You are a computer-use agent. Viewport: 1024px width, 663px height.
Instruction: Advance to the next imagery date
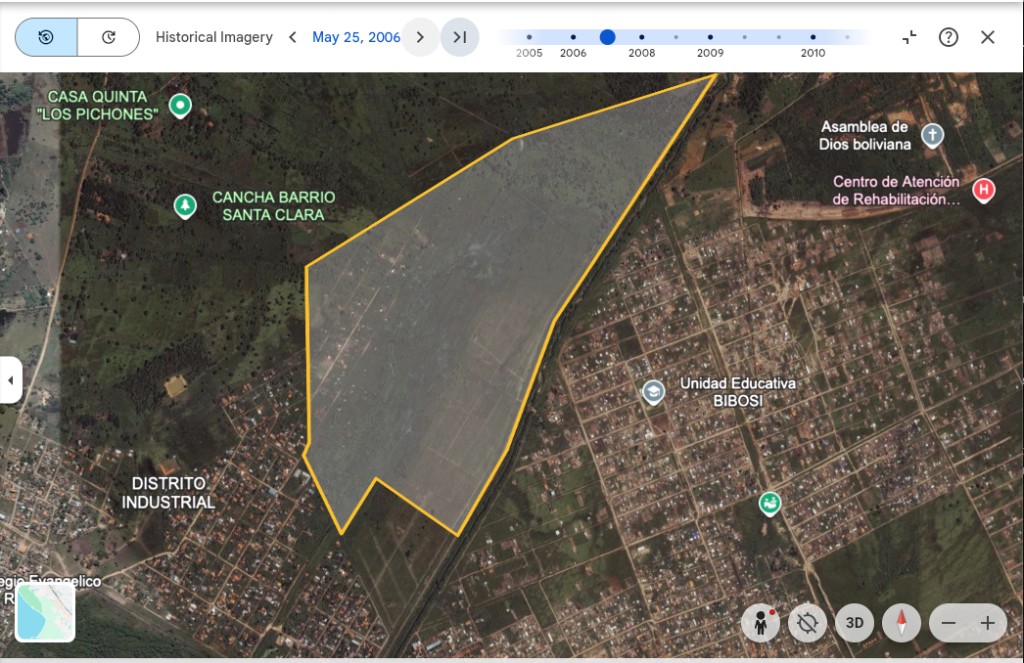[x=420, y=37]
